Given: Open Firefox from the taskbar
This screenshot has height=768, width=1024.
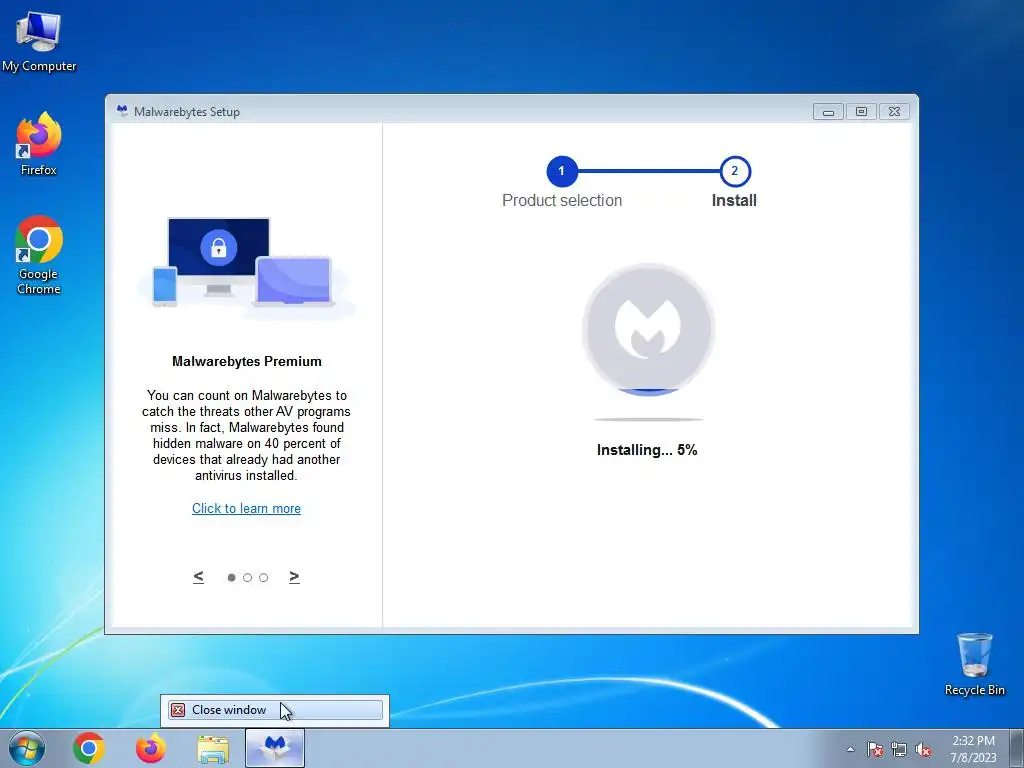Looking at the screenshot, I should [x=150, y=748].
